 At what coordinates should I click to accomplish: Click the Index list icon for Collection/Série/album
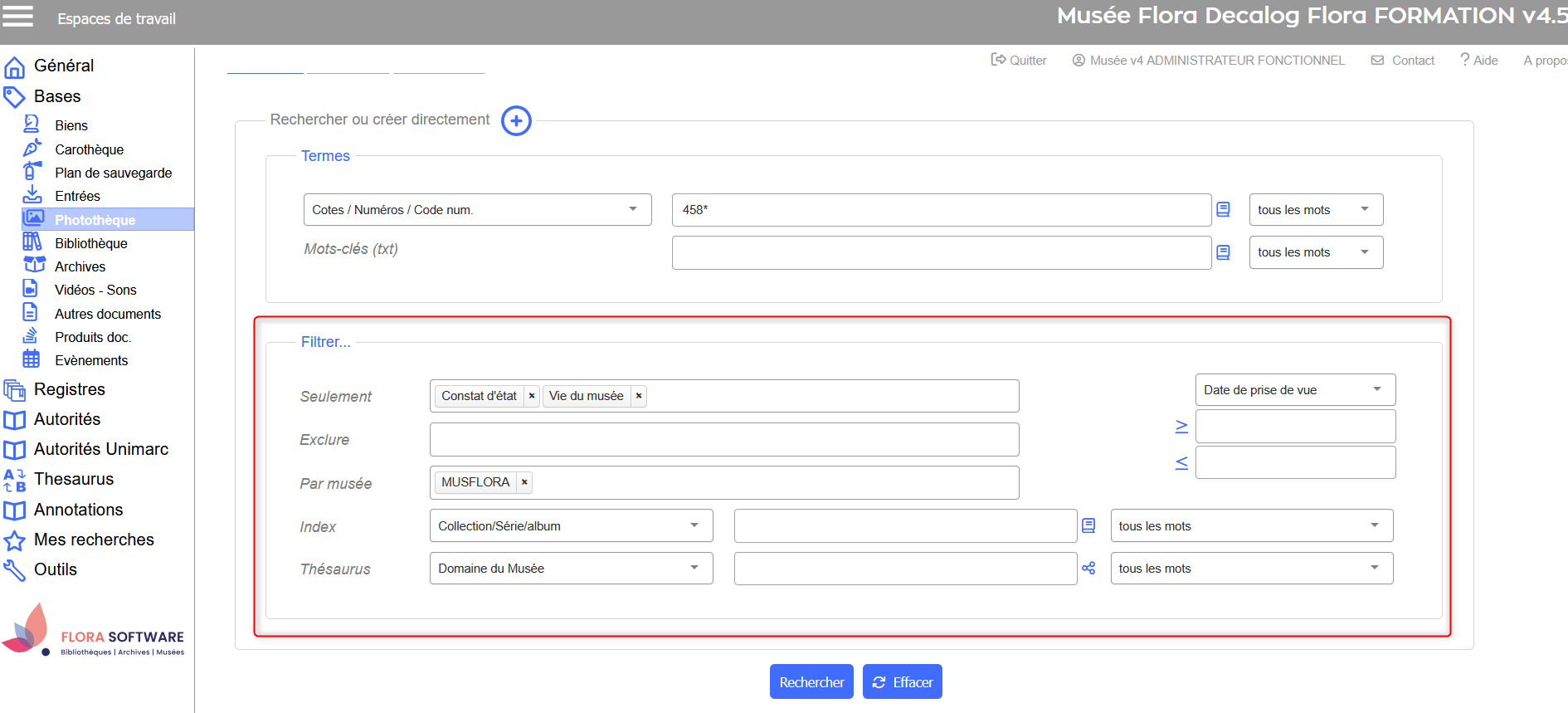coord(1088,526)
